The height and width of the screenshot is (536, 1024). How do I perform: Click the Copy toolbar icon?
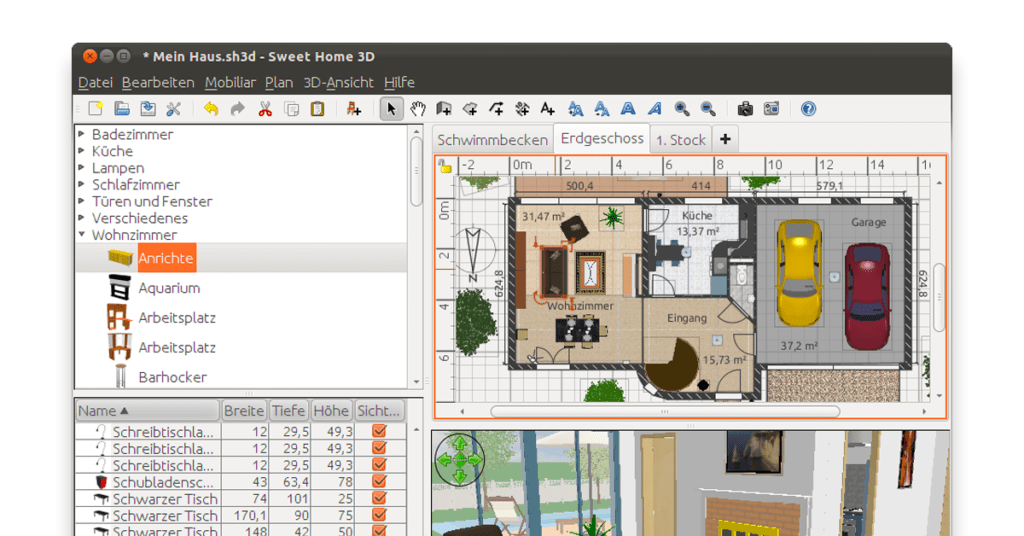click(291, 108)
